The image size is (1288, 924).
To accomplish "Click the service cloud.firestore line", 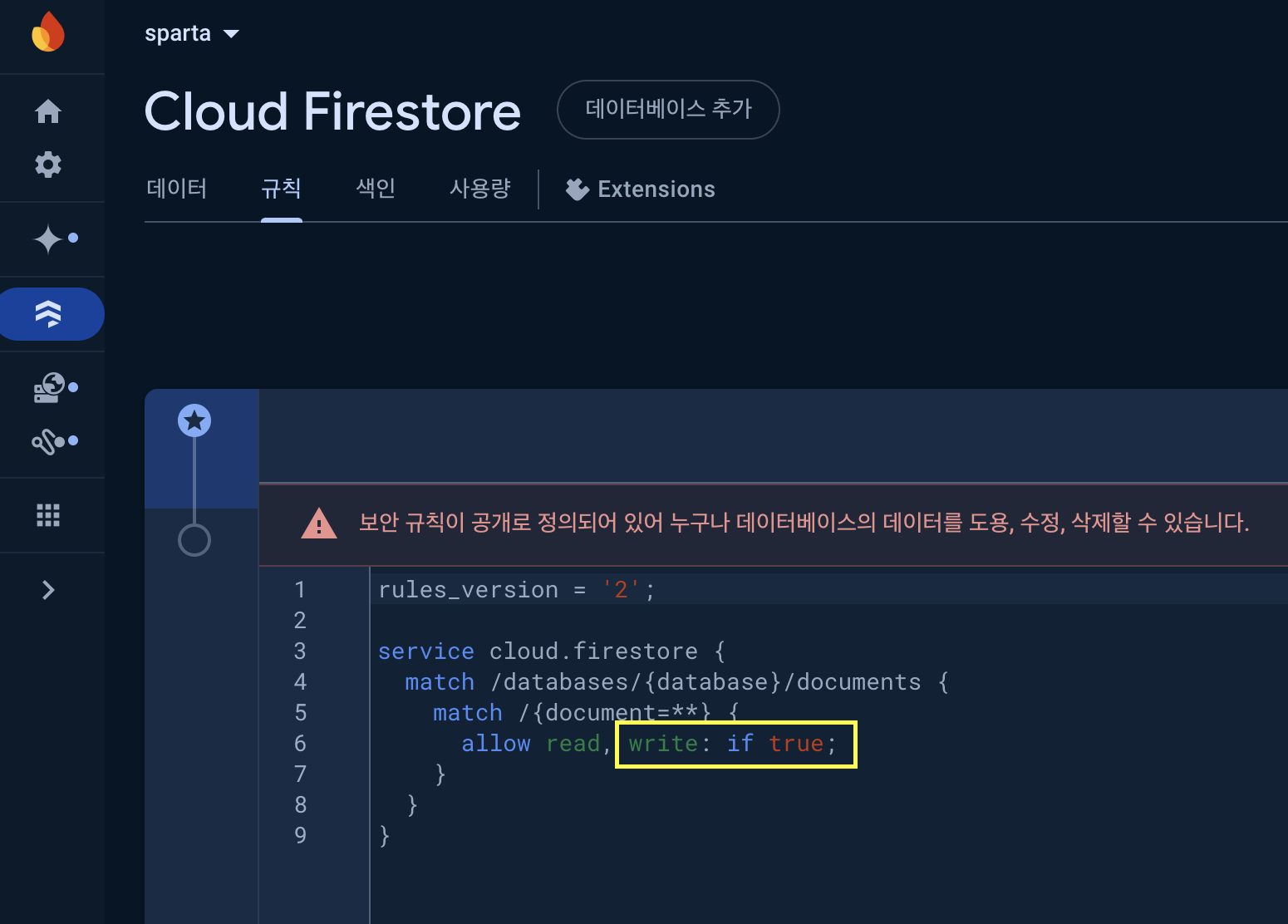I will 552,651.
